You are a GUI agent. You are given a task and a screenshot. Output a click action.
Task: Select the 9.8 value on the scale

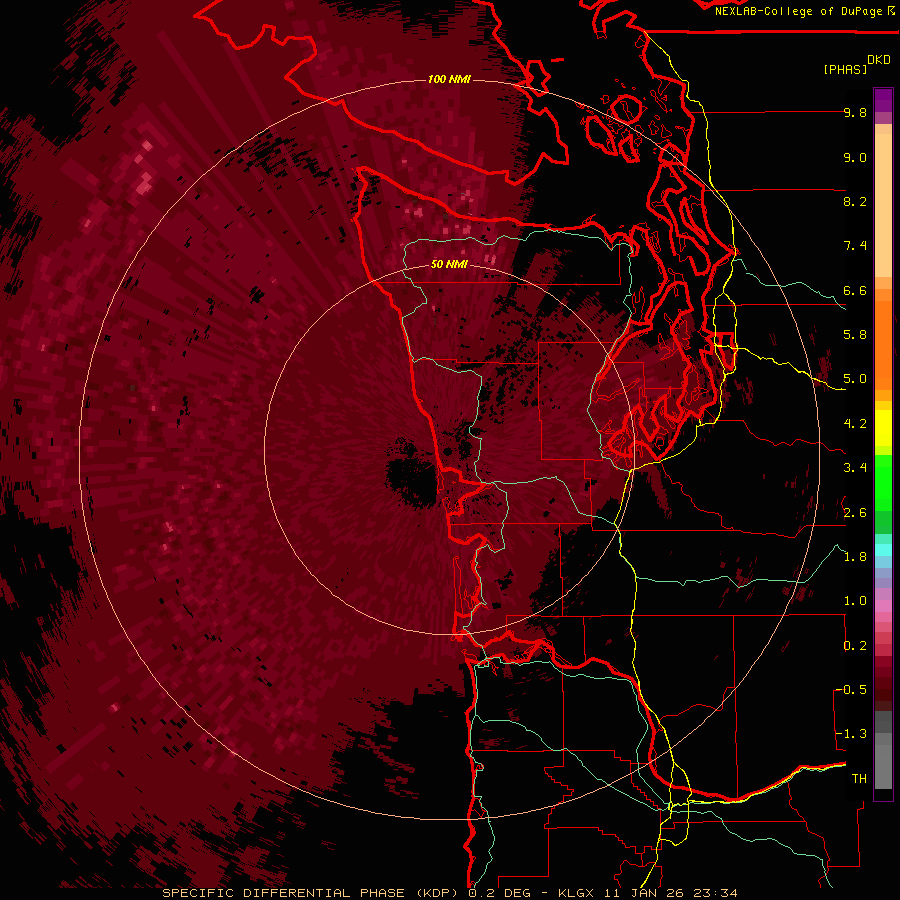coord(855,112)
